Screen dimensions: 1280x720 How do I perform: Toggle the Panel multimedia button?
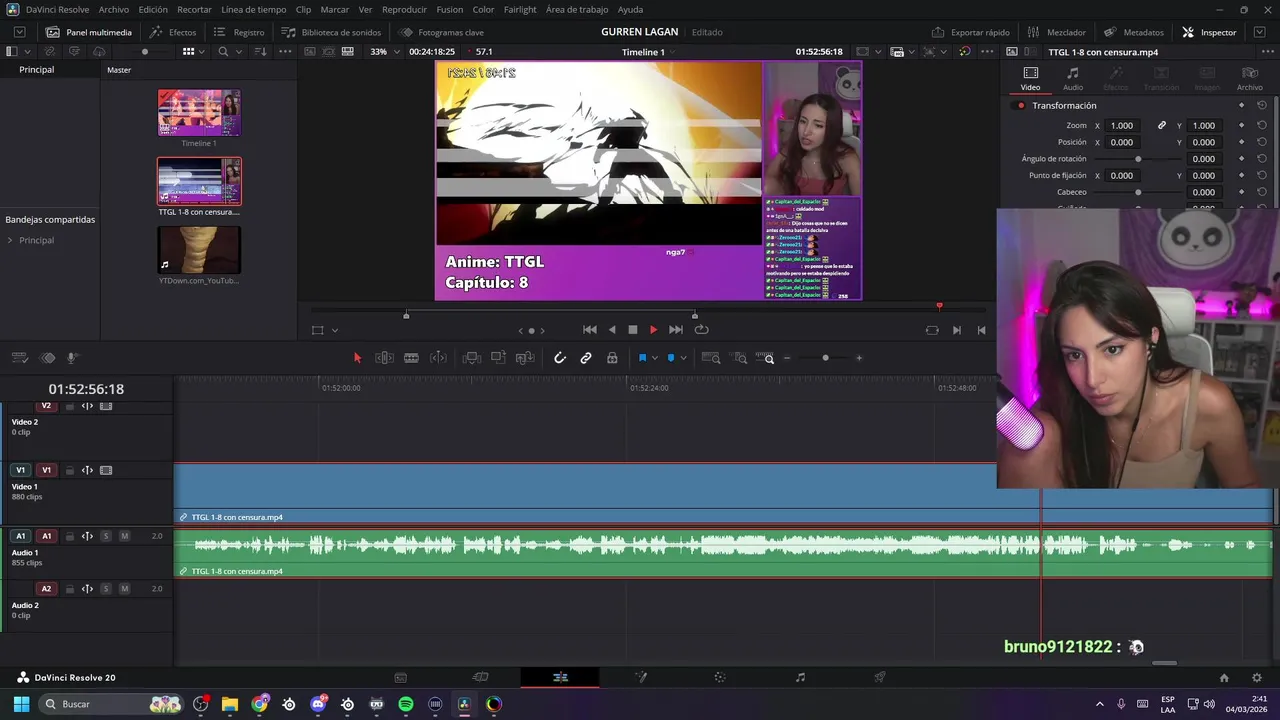(89, 32)
